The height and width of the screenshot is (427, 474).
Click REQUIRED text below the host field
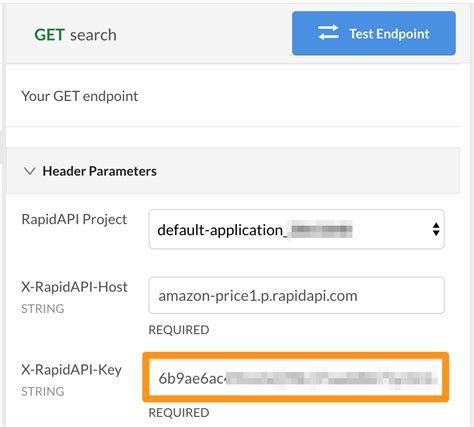pos(179,330)
